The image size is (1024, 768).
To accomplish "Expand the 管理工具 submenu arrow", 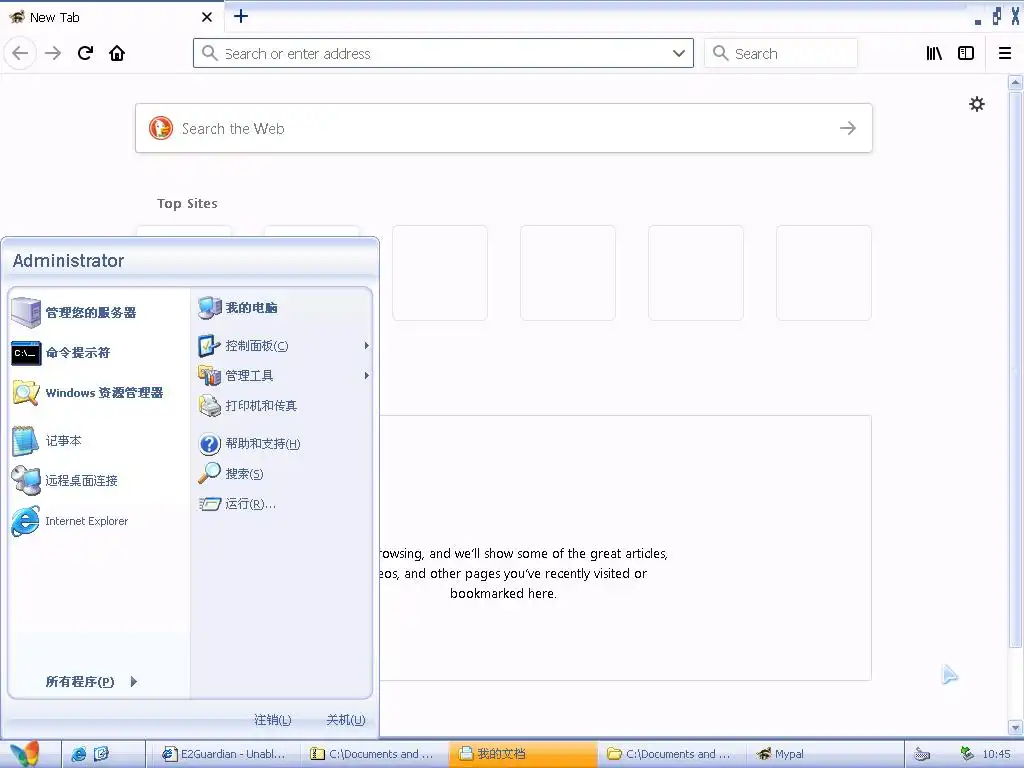I will pyautogui.click(x=366, y=376).
